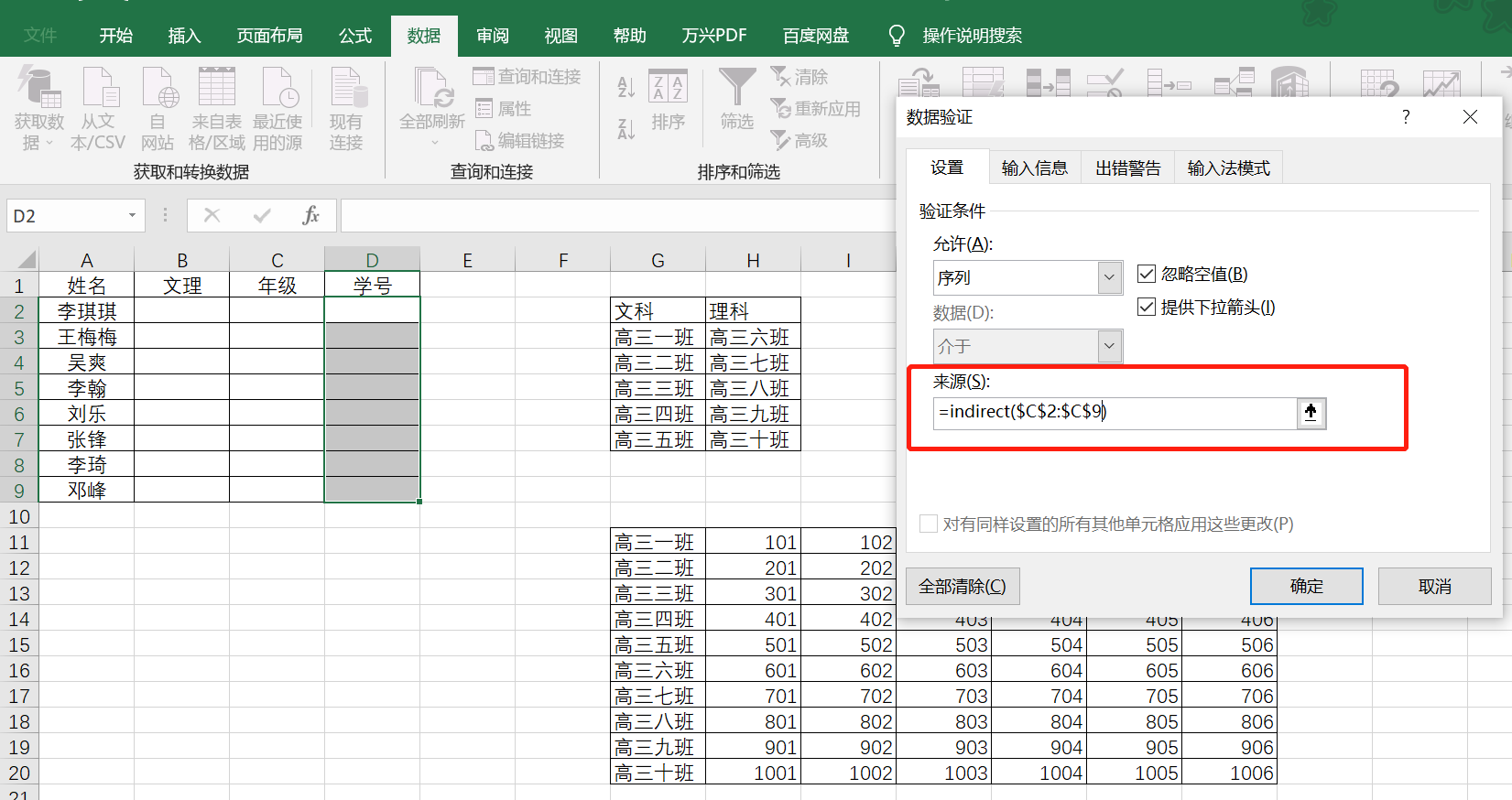Toggle Ignore blank (忽略空值) checkbox
The width and height of the screenshot is (1512, 800).
(x=1146, y=274)
